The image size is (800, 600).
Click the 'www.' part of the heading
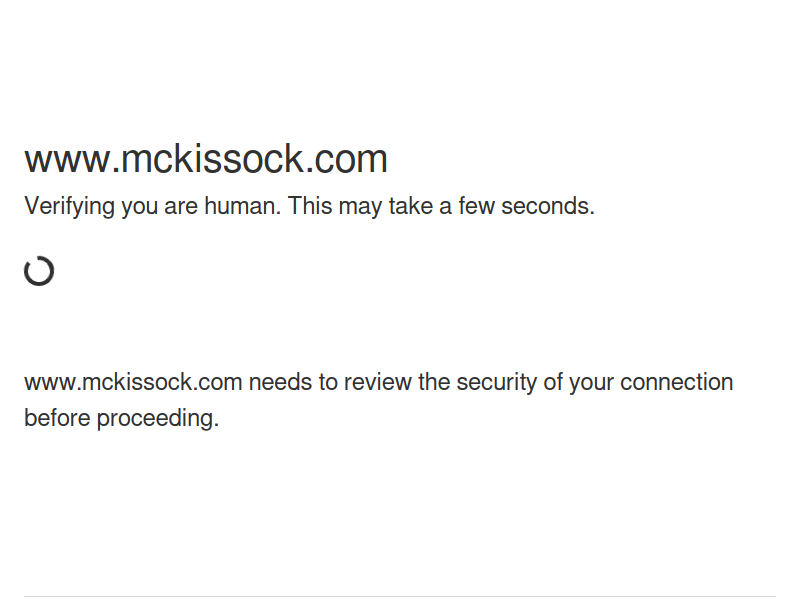pos(72,159)
